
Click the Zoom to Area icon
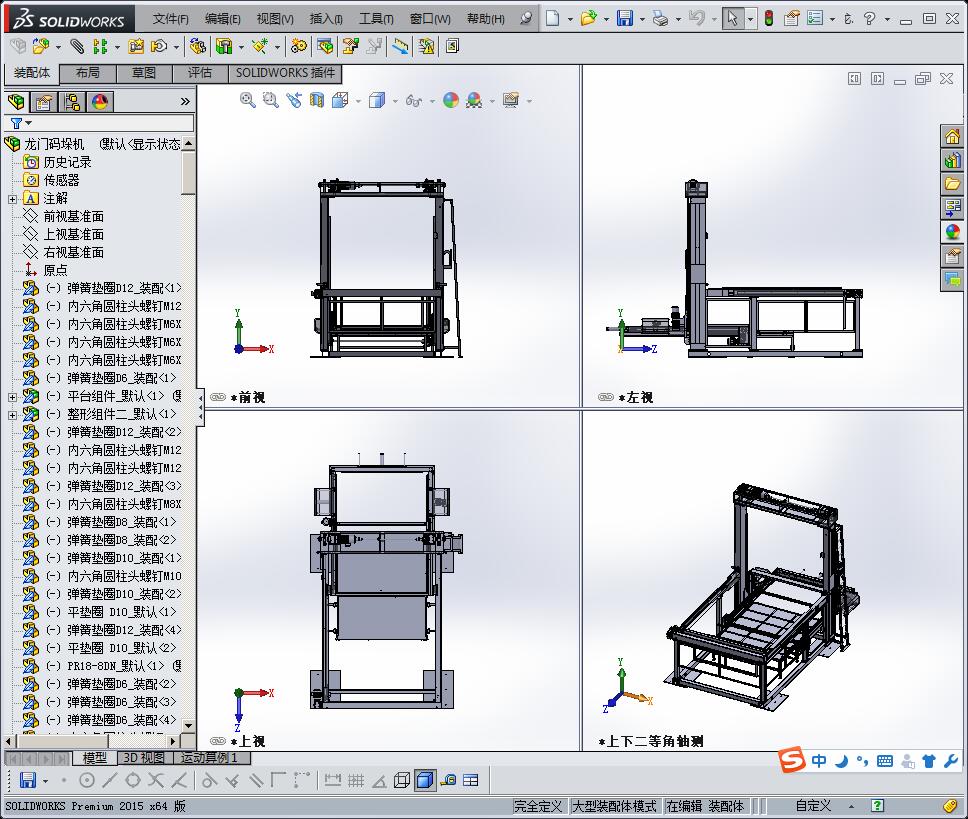(x=270, y=100)
